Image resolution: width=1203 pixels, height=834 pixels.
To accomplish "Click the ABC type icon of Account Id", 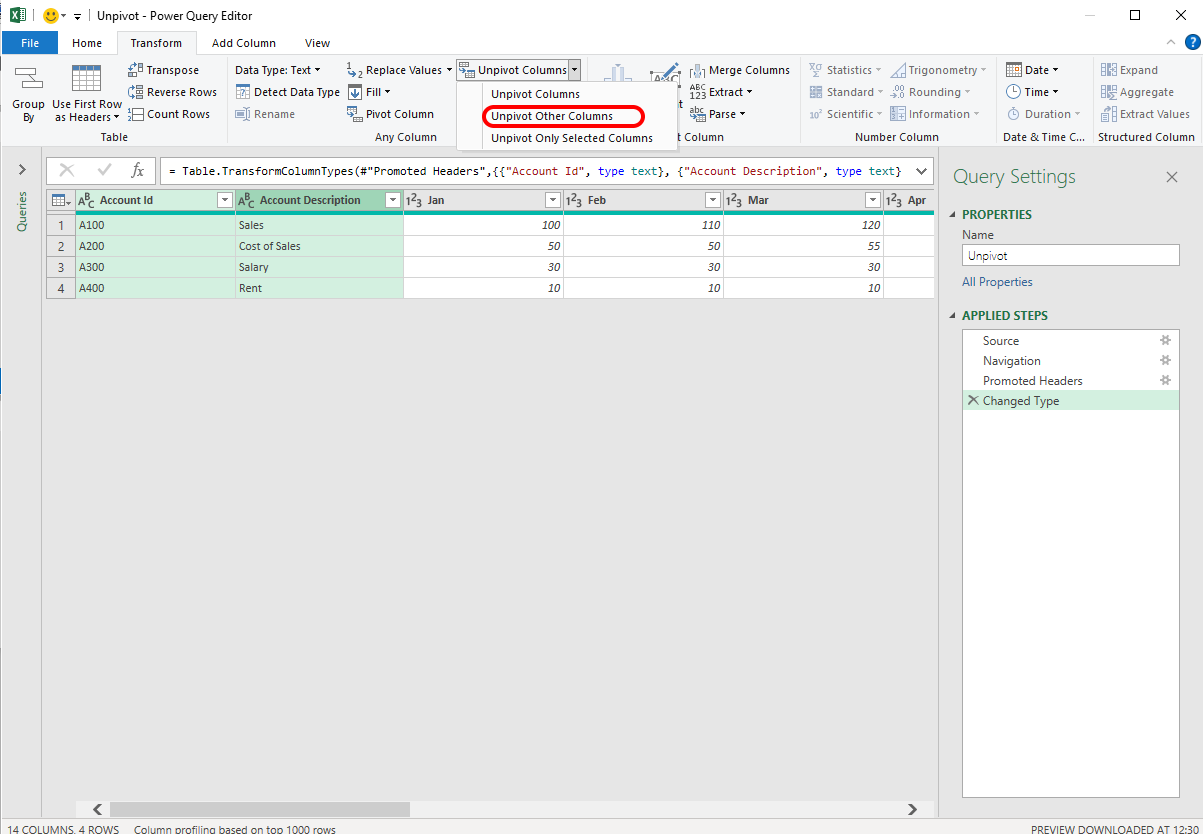I will (87, 200).
